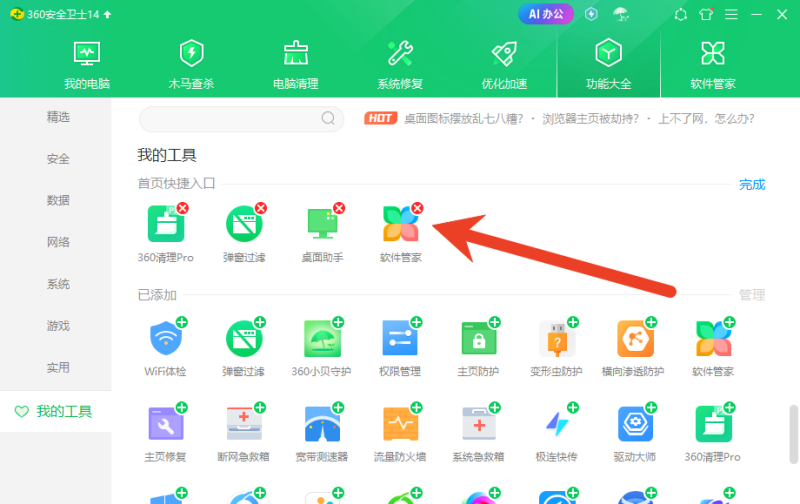Focus the tool search input field
Screen dimensions: 800x504
[x=241, y=119]
